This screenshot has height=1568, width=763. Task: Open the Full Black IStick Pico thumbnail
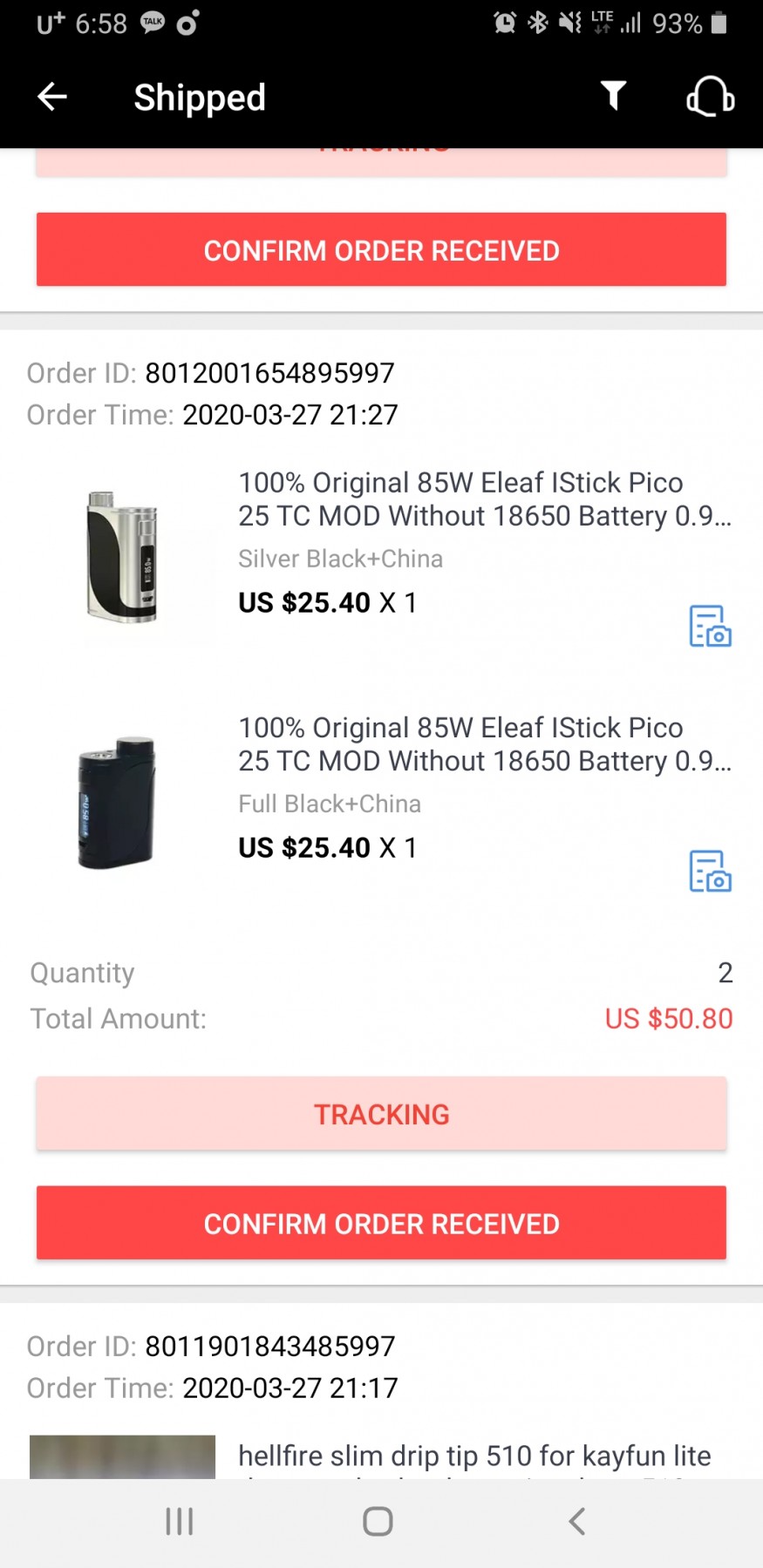118,802
